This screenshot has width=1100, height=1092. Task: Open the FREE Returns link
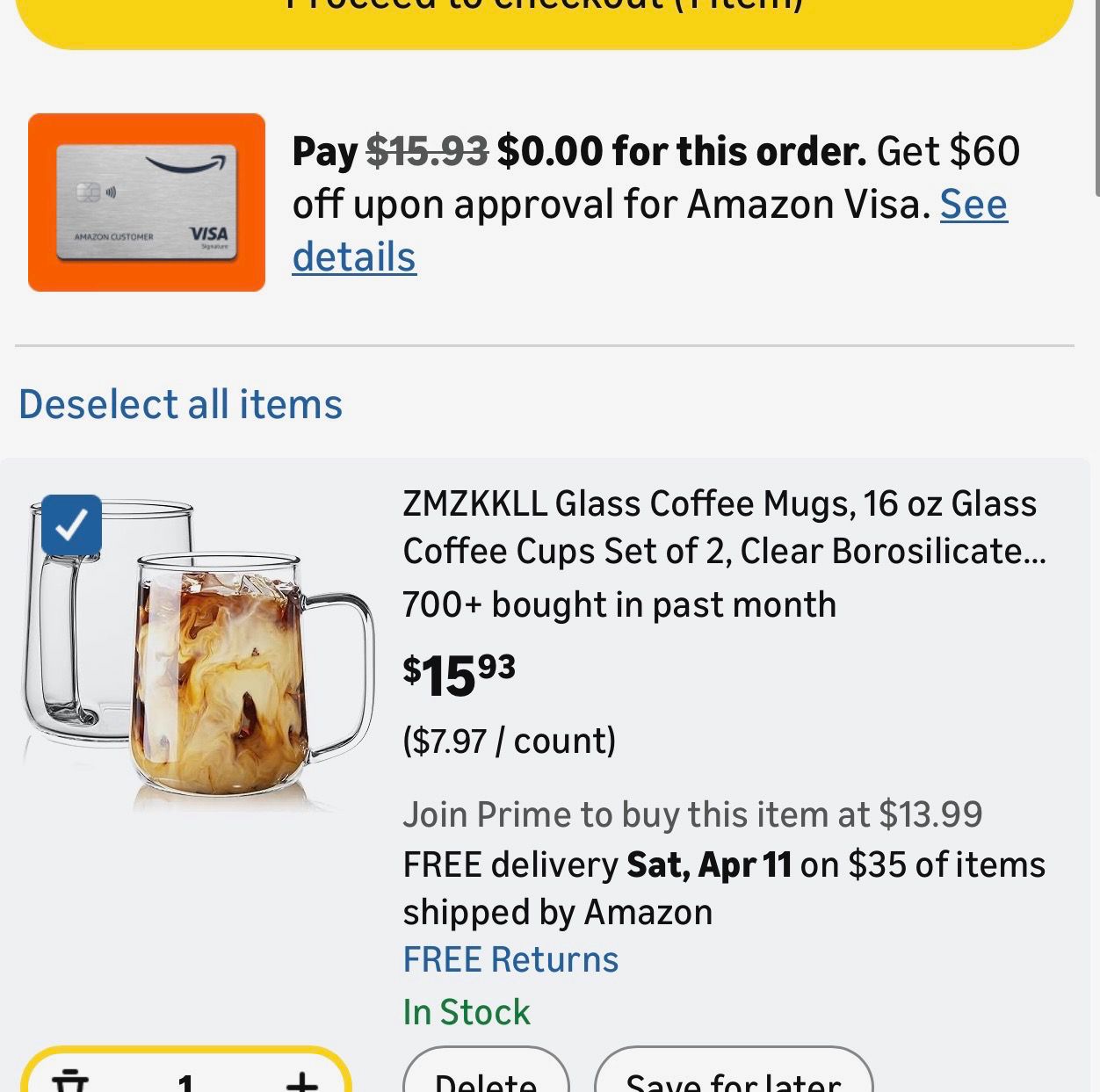tap(510, 959)
